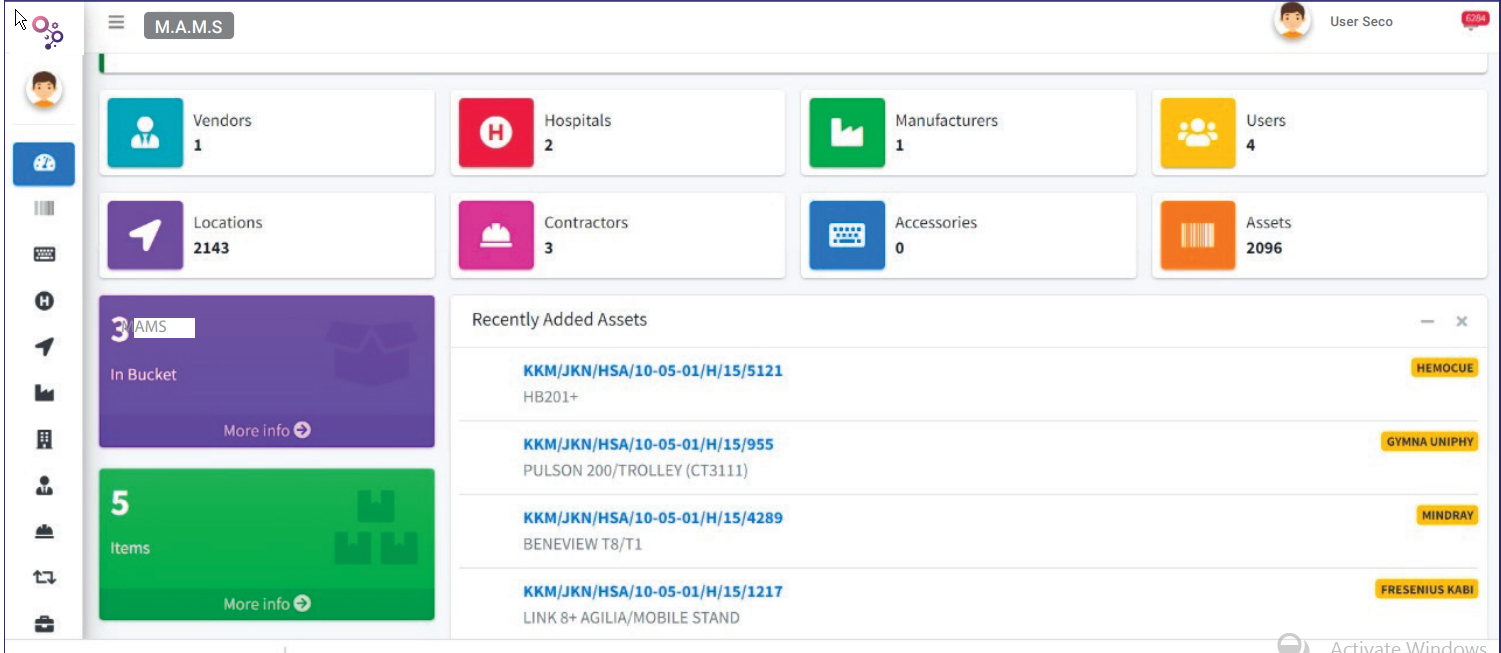Open the factory manufacturers icon in sidebar
Screen dimensions: 1501x653
tap(44, 394)
